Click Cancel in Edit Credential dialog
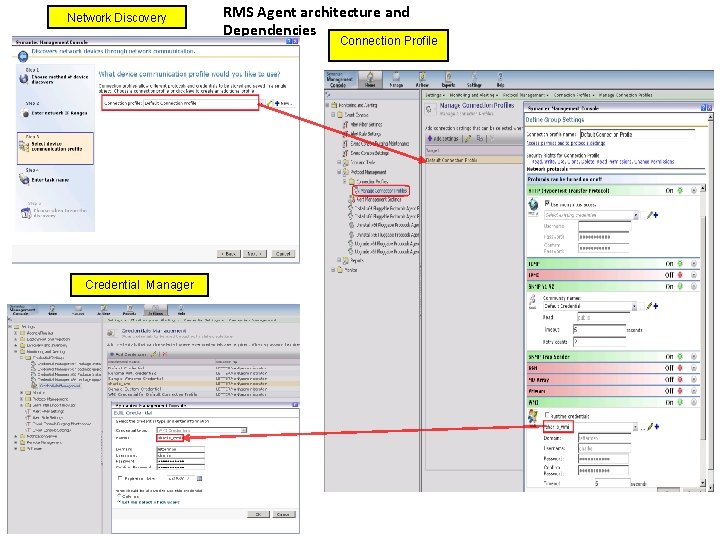Screen dimensions: 720x540 283,514
